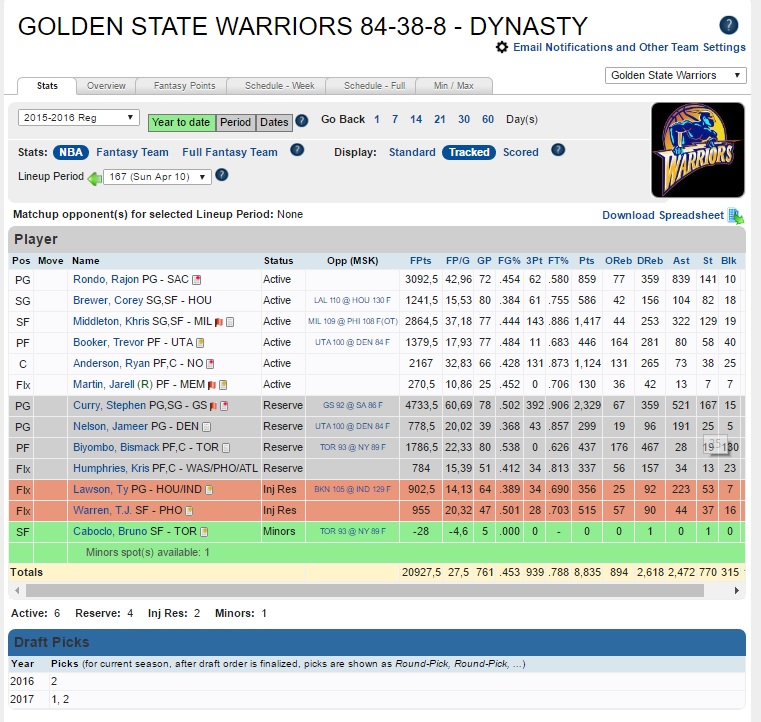Image resolution: width=761 pixels, height=722 pixels.
Task: Sort table by FG% column
Action: tap(509, 261)
